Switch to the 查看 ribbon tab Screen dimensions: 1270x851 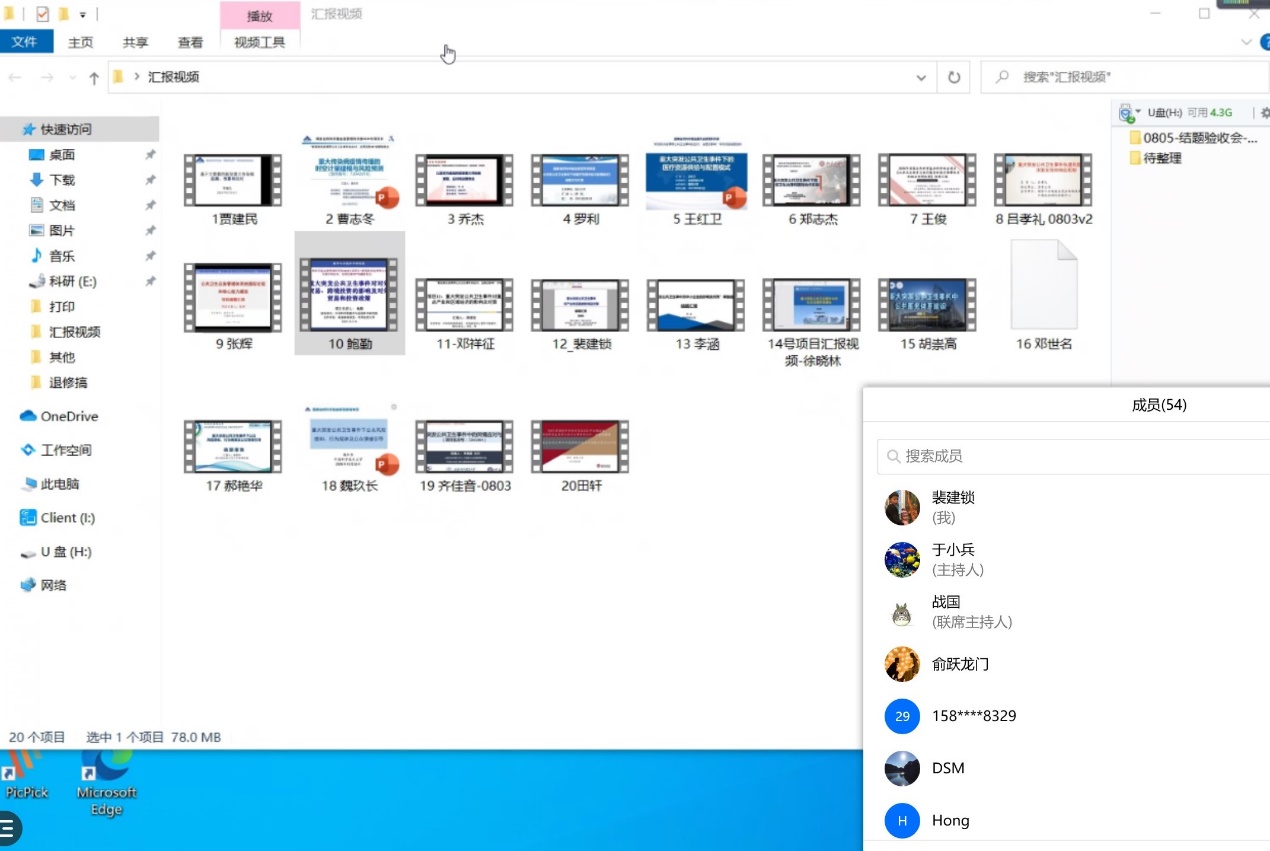(190, 42)
